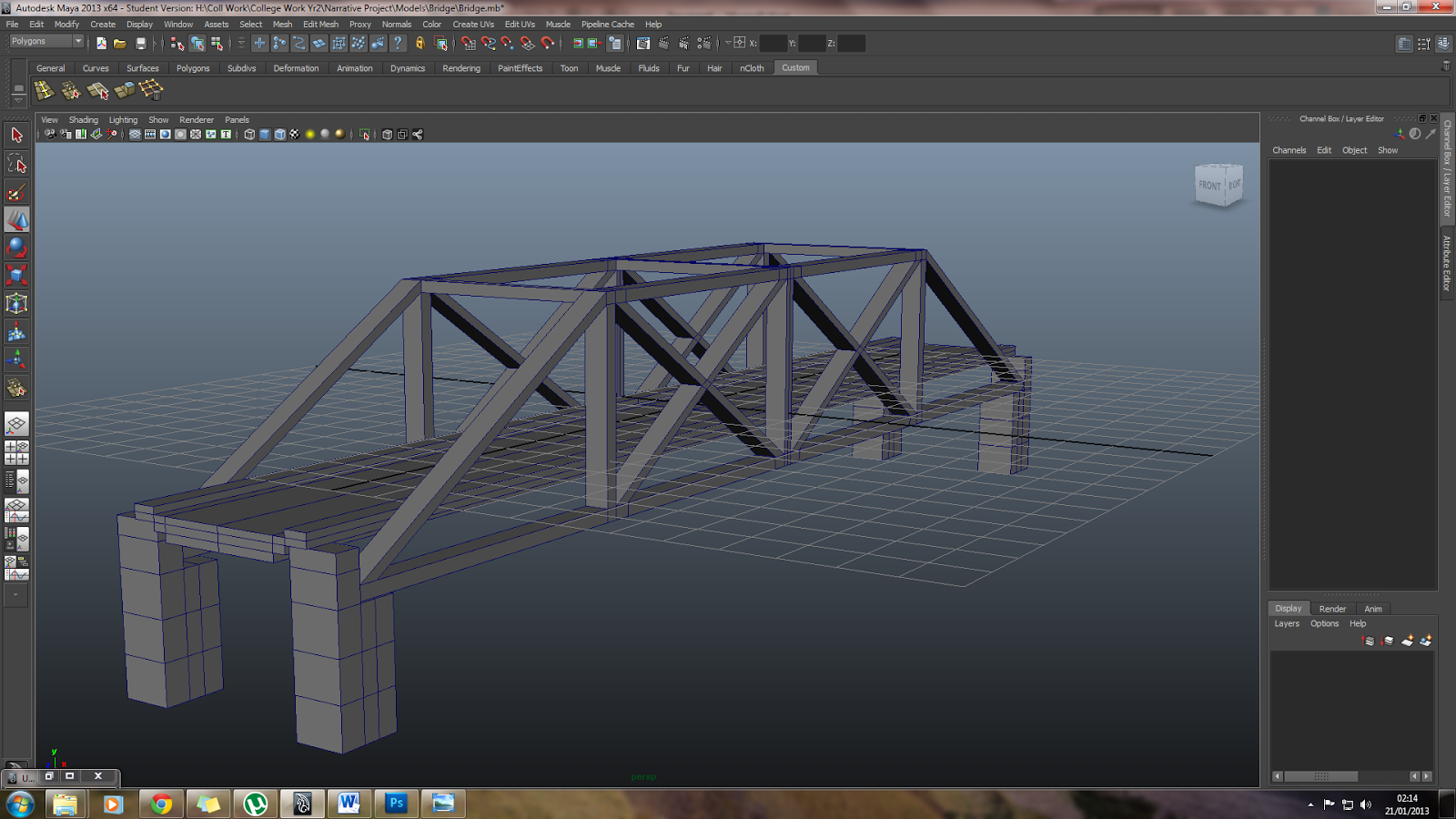Select the Move tool in the toolbox

[16, 219]
